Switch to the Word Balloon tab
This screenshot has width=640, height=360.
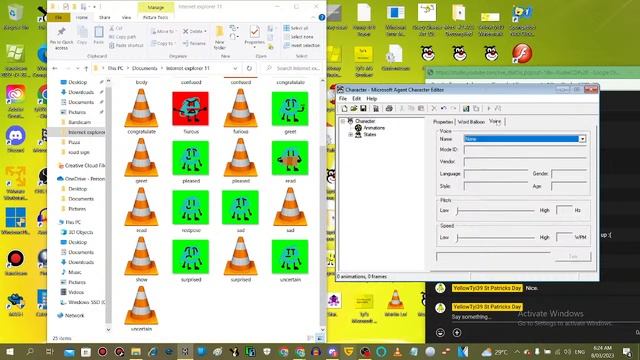(471, 122)
